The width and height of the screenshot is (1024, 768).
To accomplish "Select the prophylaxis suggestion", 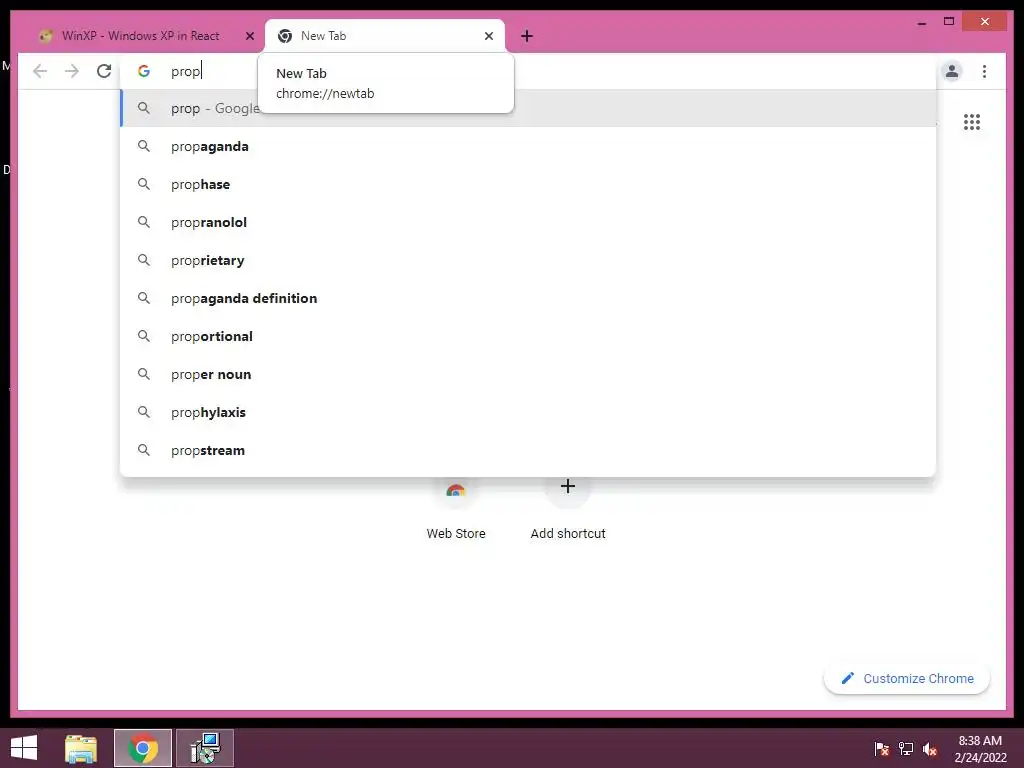I will 528,412.
